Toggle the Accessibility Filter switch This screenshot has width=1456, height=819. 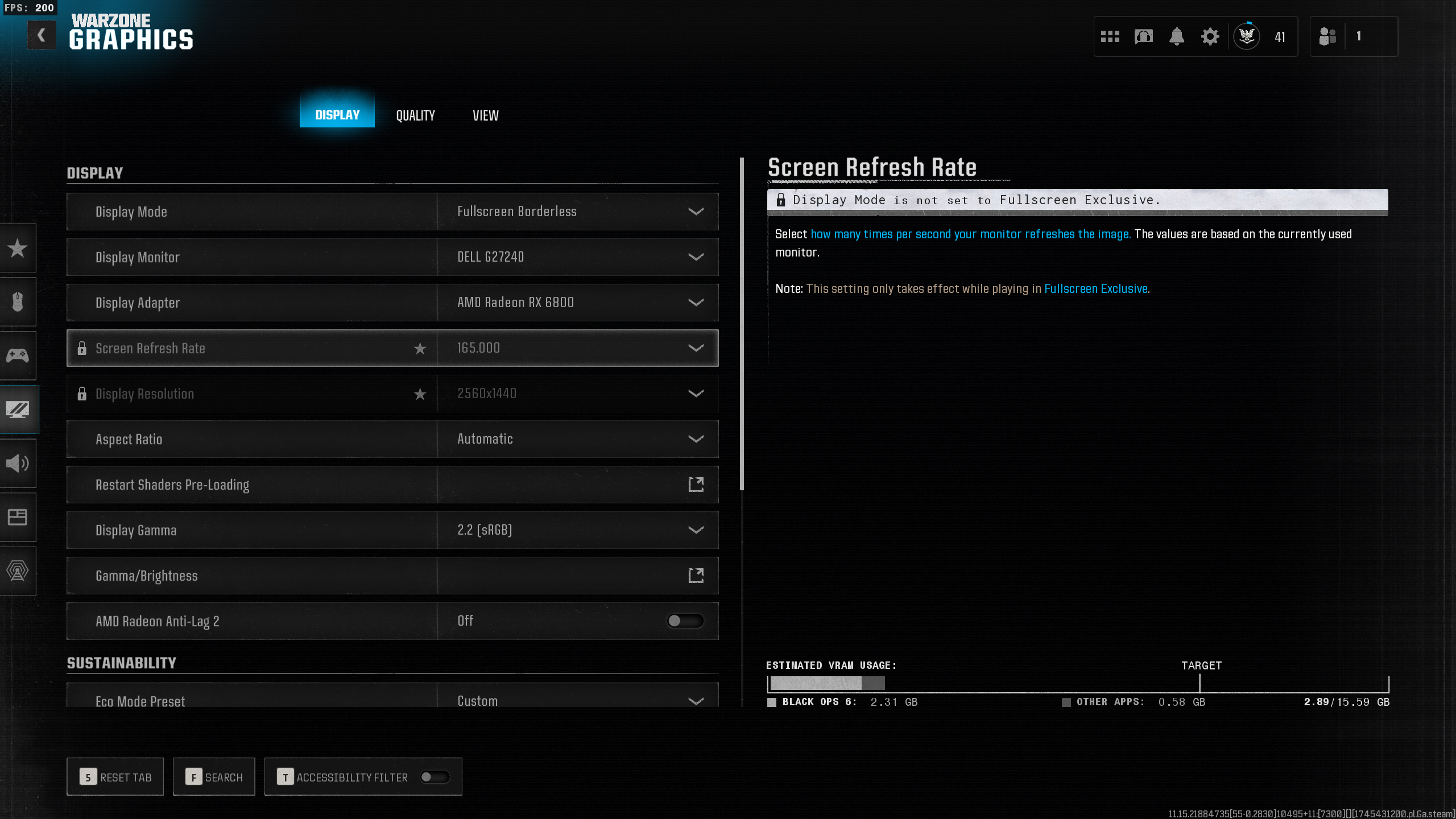click(x=435, y=777)
